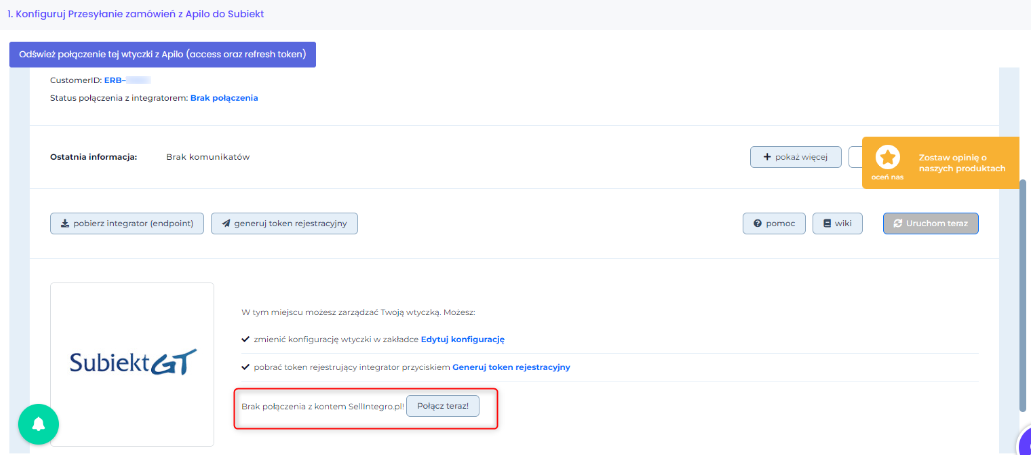1032x455 pixels.
Task: Click 'generuj token rejestracyjny' button
Action: point(284,223)
